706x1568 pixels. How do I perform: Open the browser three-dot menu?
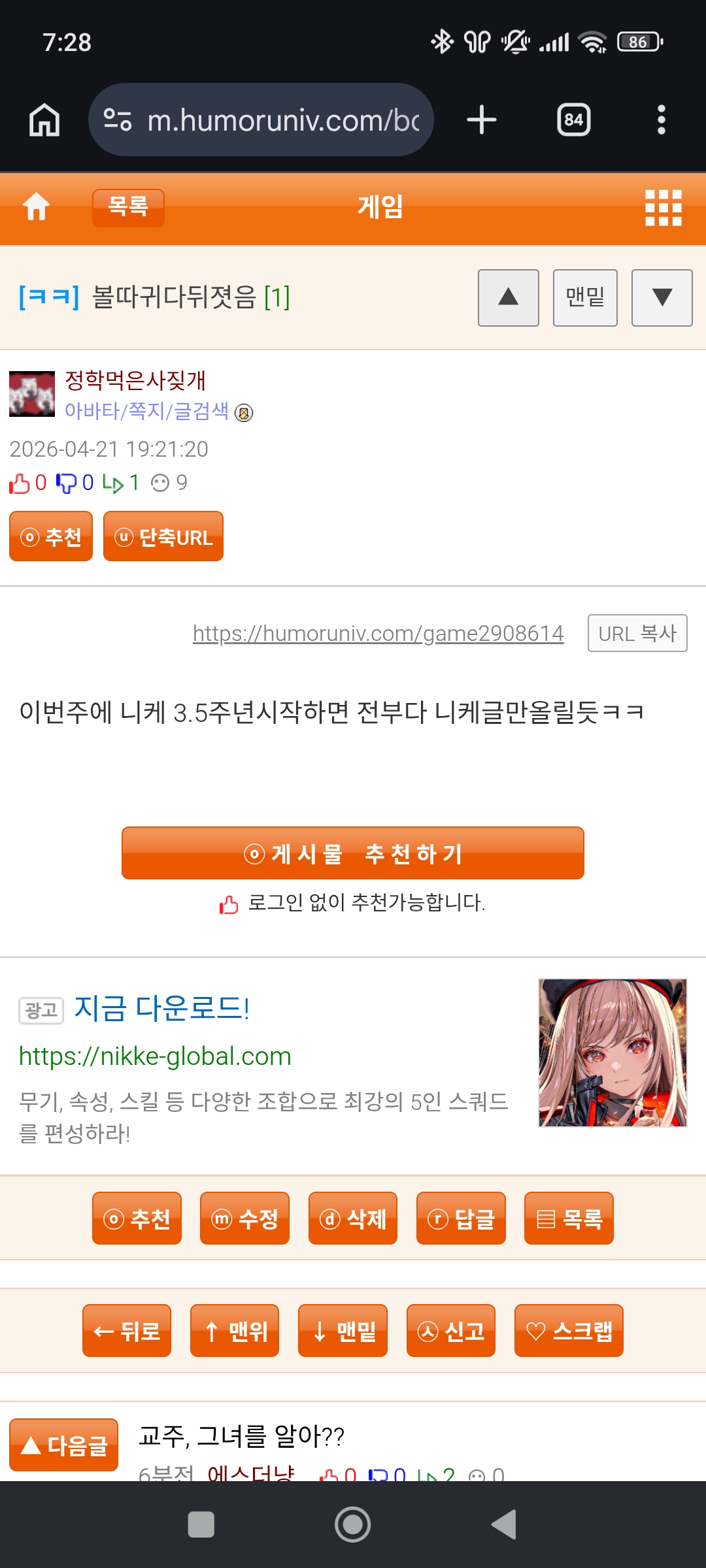click(x=662, y=120)
